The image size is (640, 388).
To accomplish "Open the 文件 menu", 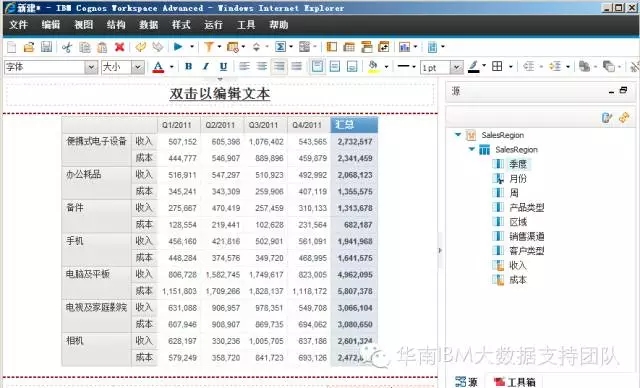I will (18, 24).
